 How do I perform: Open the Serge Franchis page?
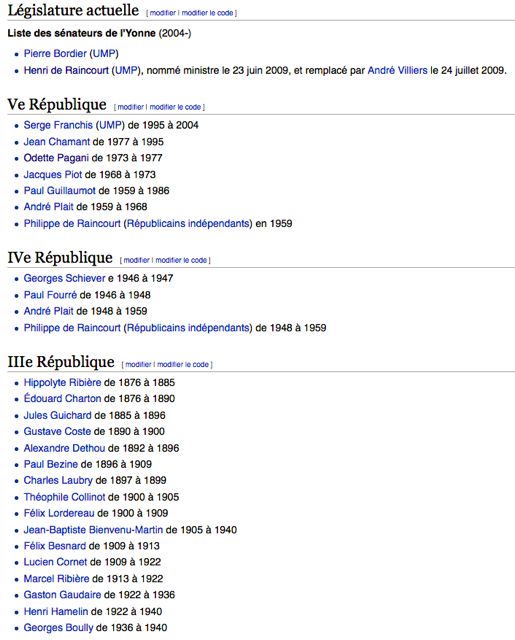pyautogui.click(x=58, y=125)
